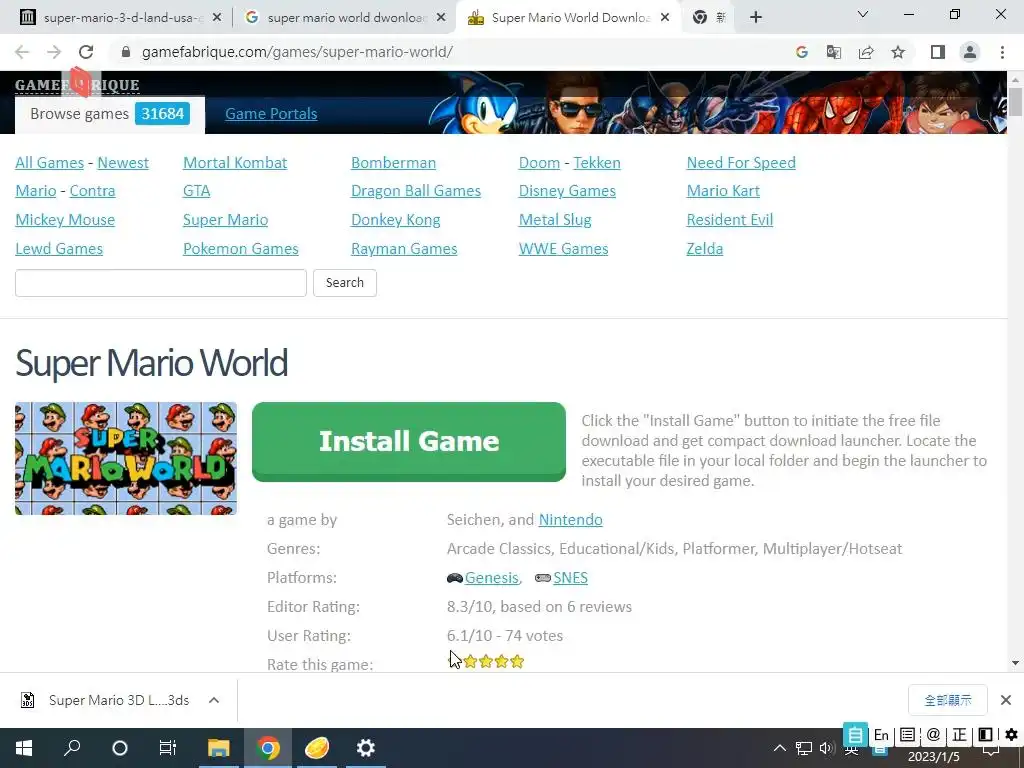Click the Super Mario 3D Land .3ds file icon
The height and width of the screenshot is (768, 1024).
[x=27, y=700]
